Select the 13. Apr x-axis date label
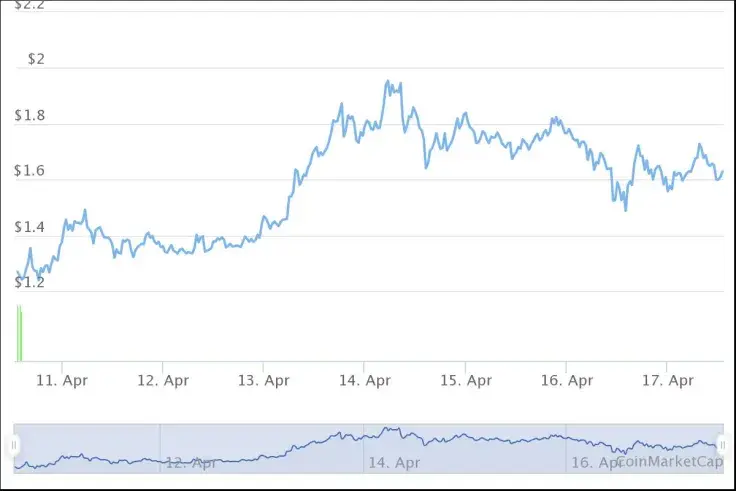 [263, 380]
